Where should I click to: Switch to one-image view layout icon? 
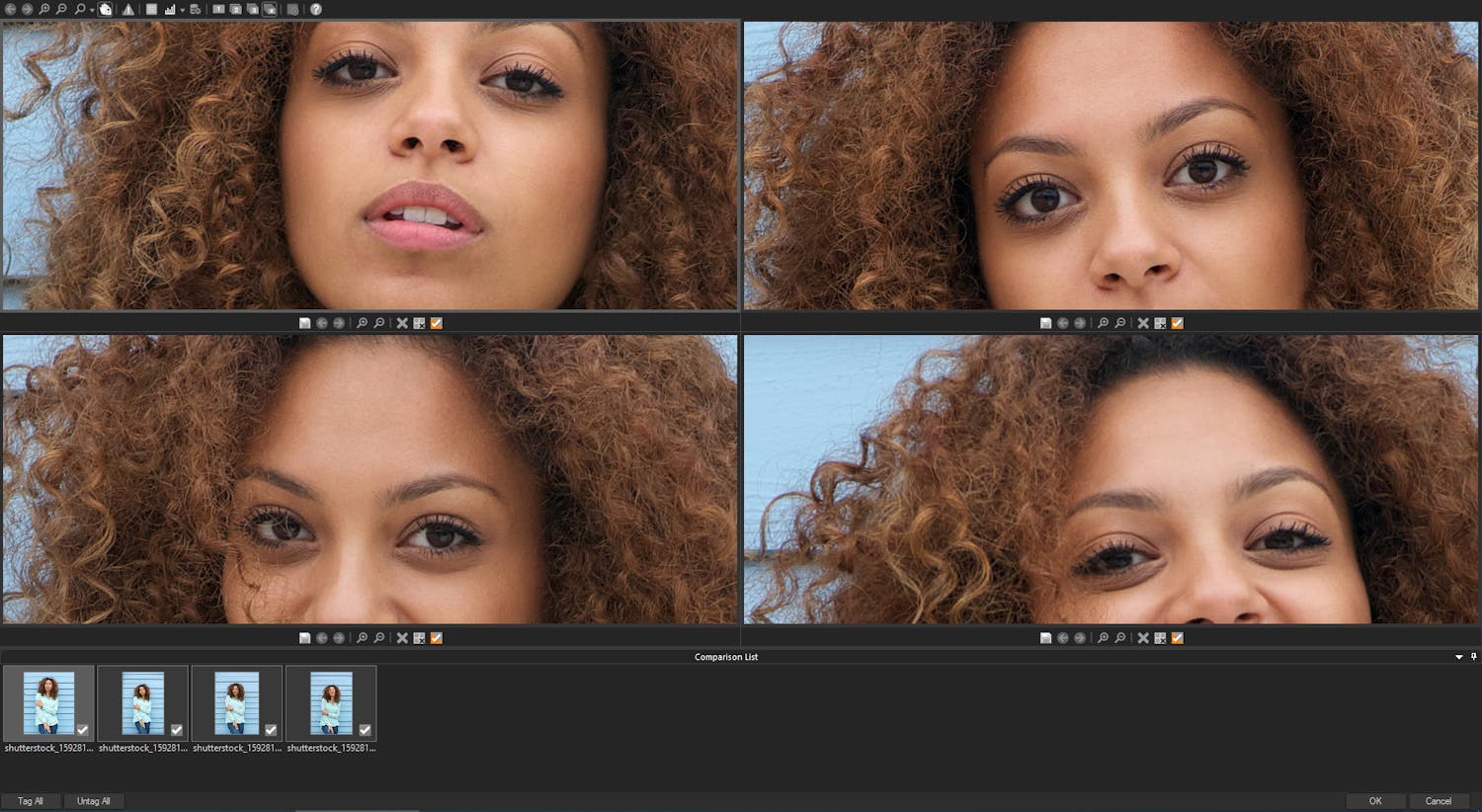pos(218,9)
